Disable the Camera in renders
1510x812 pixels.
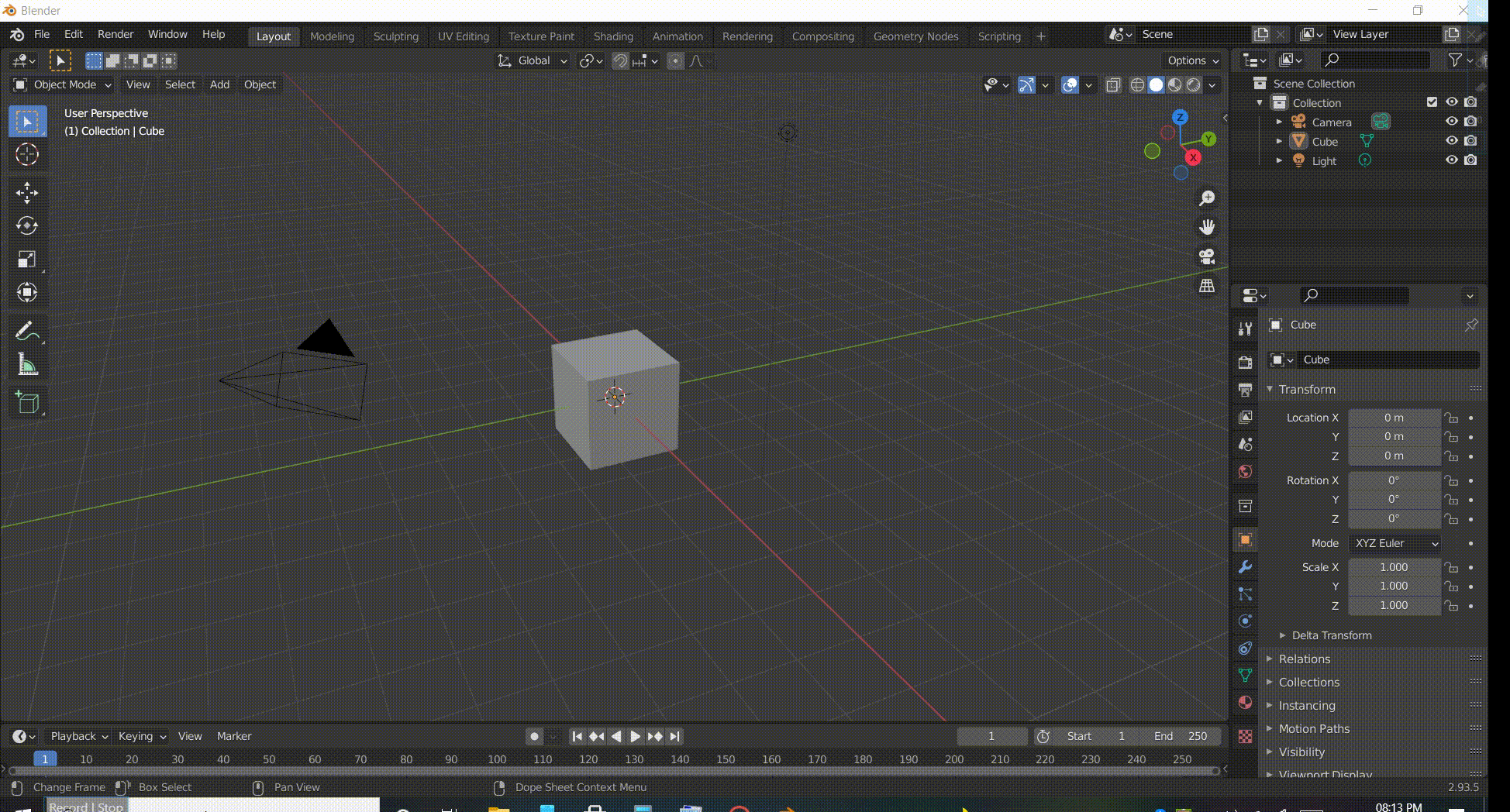click(1470, 121)
